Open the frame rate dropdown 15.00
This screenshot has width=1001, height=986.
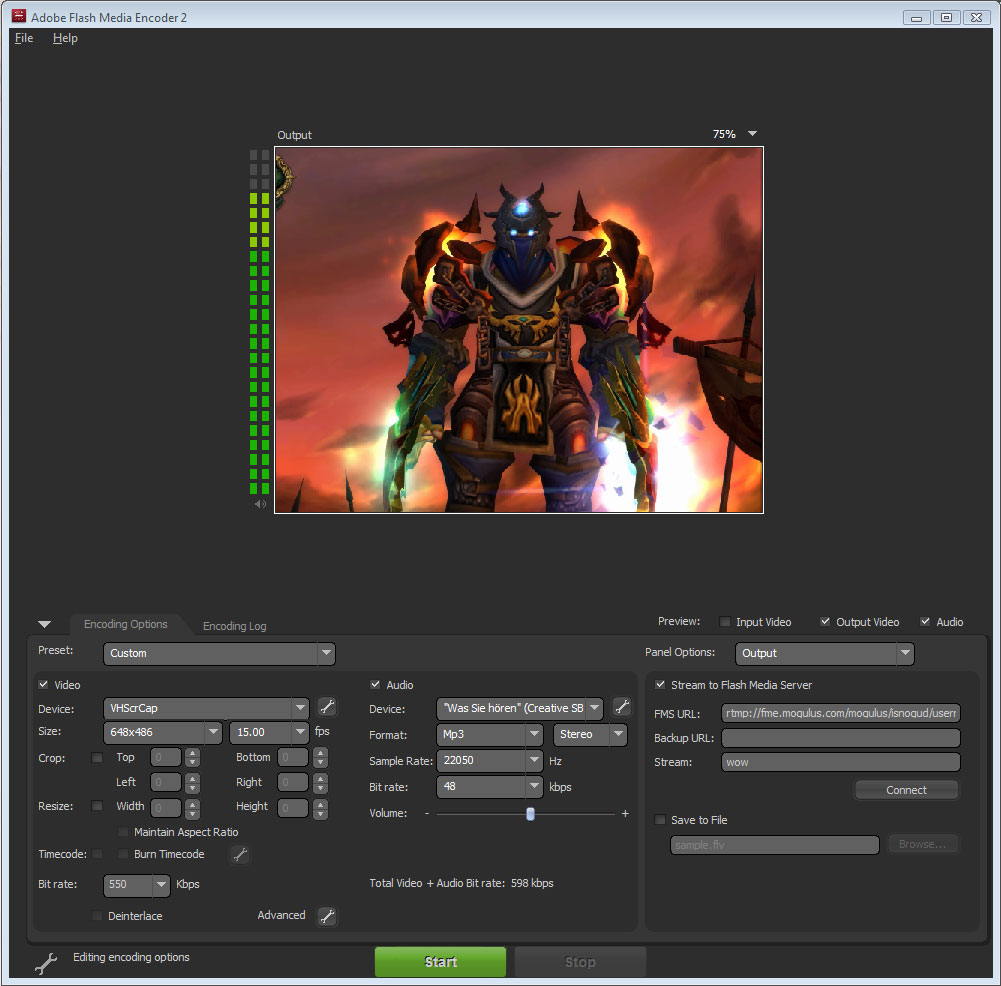(269, 732)
